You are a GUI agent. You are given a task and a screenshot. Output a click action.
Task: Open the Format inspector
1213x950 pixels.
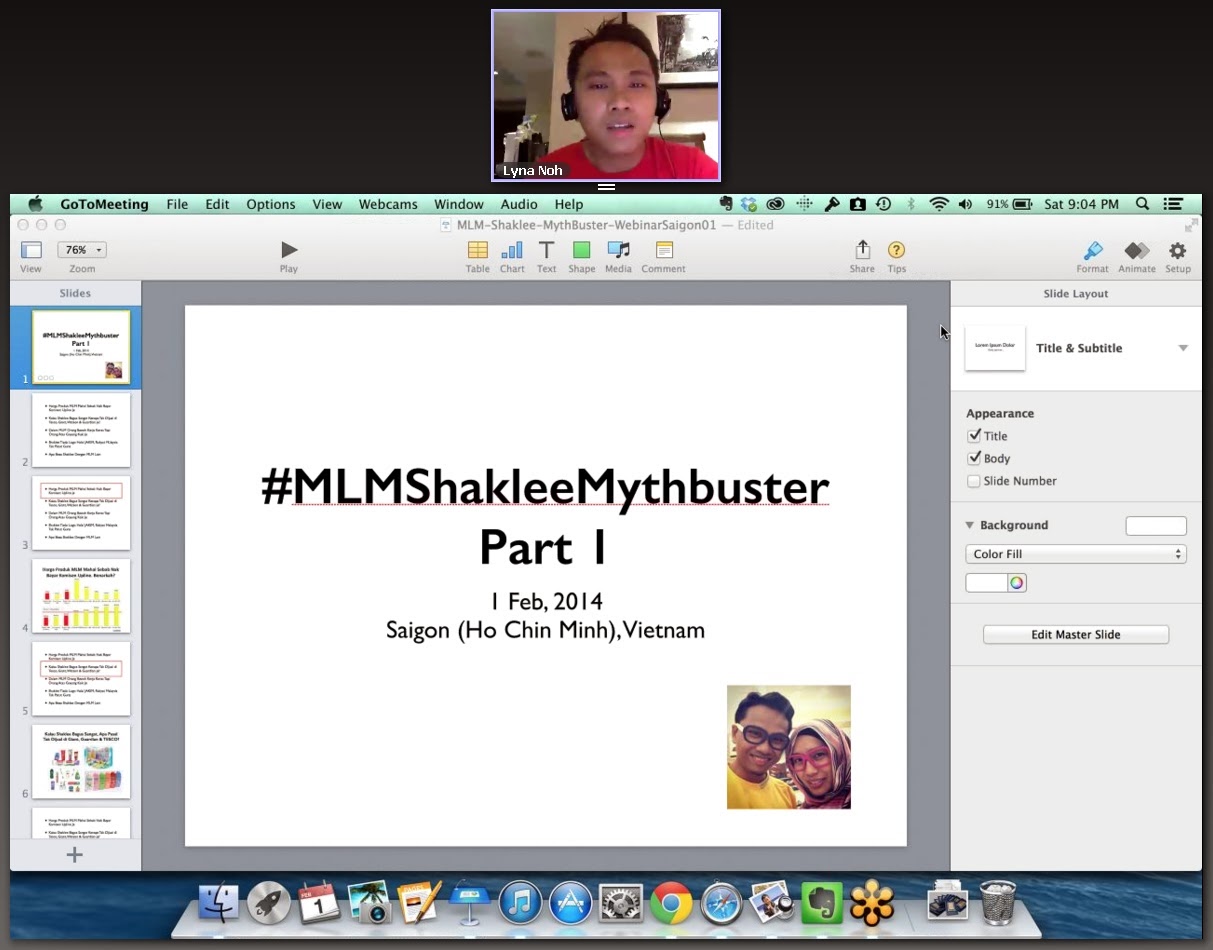tap(1093, 250)
